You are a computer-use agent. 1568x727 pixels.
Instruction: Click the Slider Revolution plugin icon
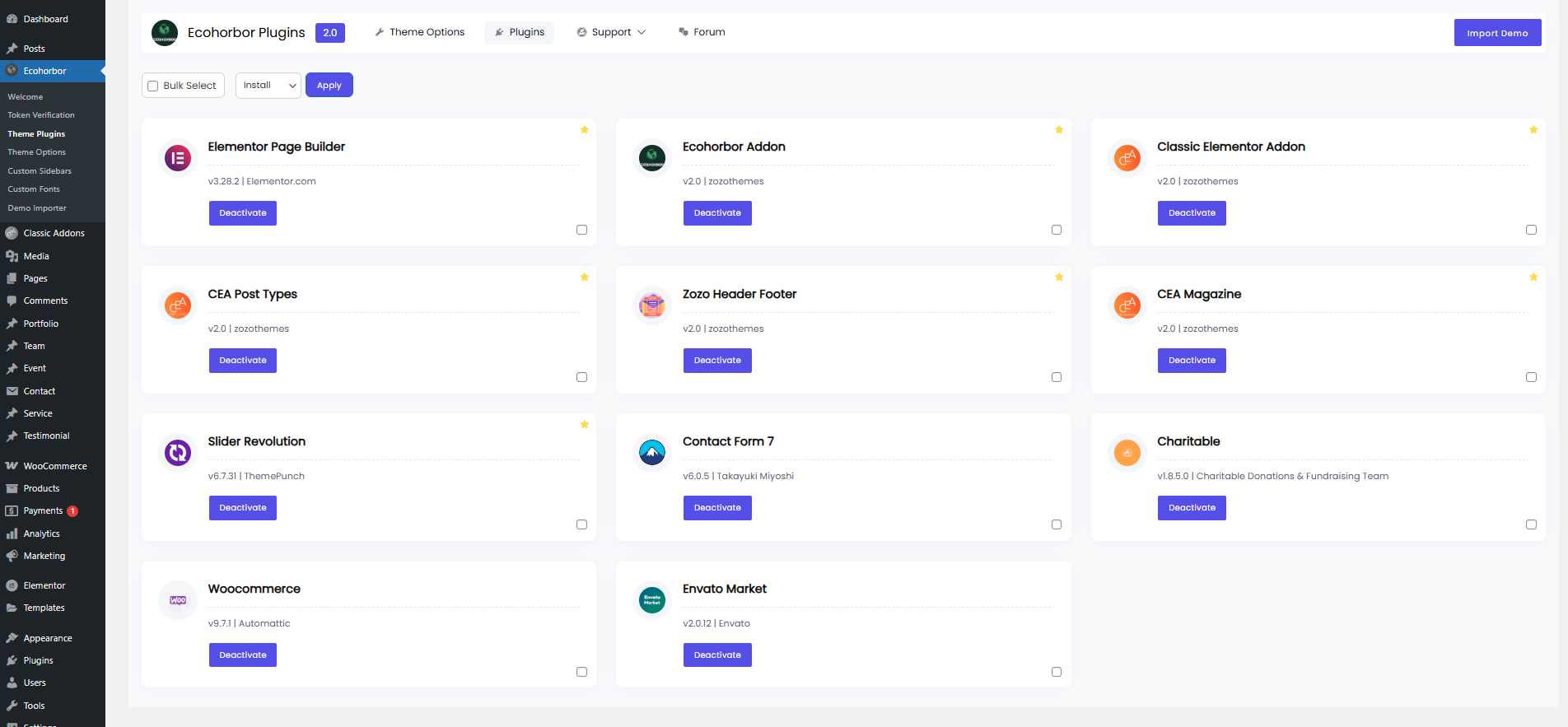coord(178,452)
